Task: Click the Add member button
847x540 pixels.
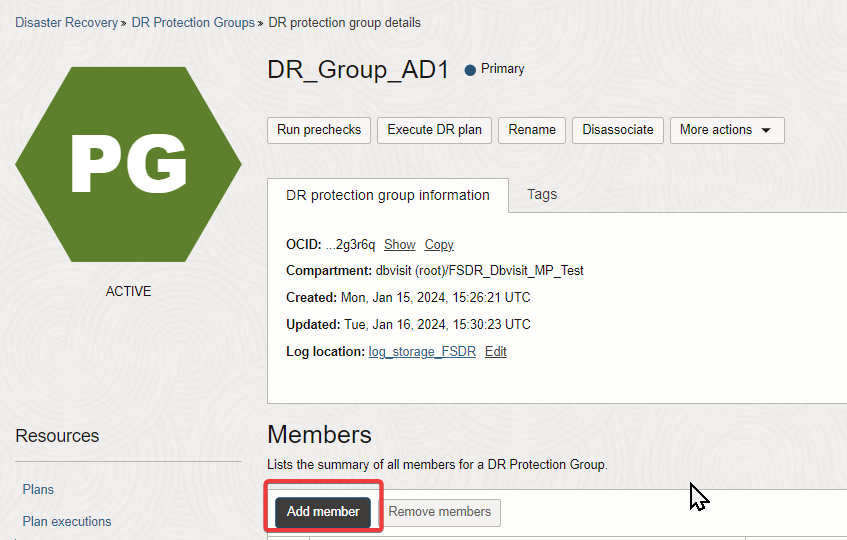Action: point(323,512)
